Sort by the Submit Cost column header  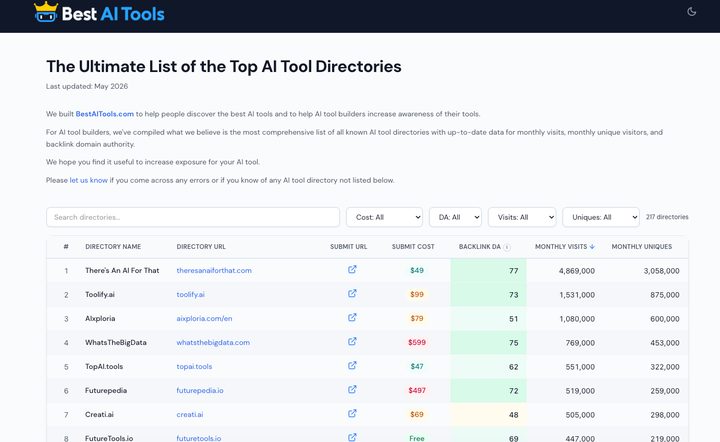tap(413, 246)
